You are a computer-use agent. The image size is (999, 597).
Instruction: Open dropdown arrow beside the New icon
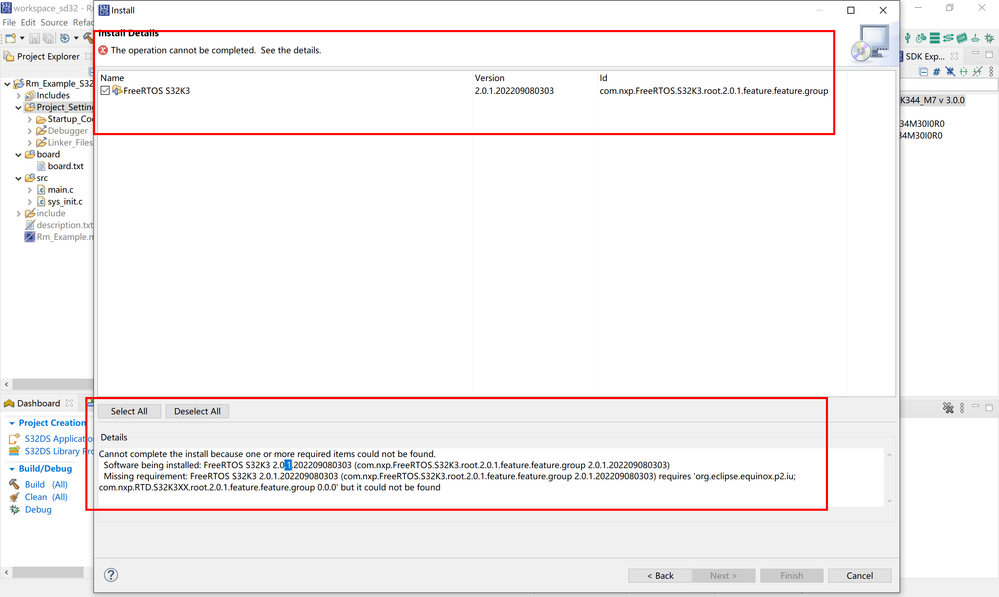[22, 38]
